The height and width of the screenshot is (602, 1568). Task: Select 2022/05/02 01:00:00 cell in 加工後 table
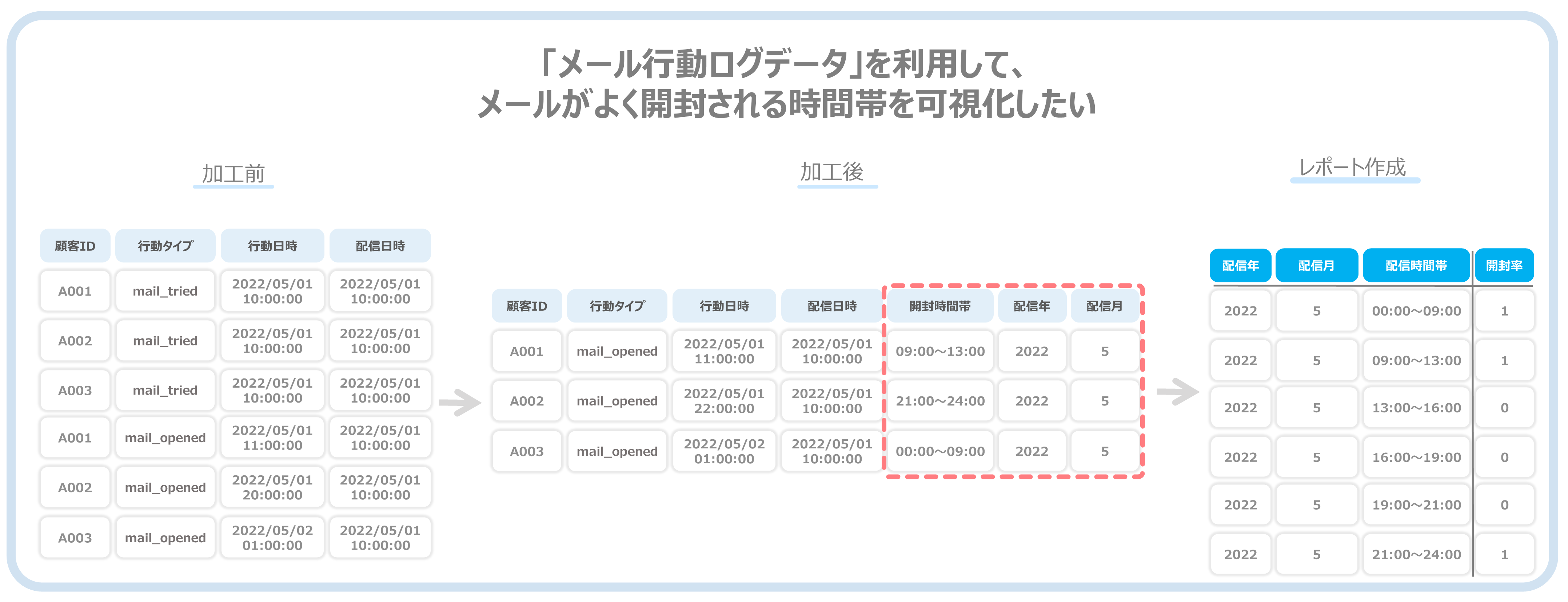point(724,451)
